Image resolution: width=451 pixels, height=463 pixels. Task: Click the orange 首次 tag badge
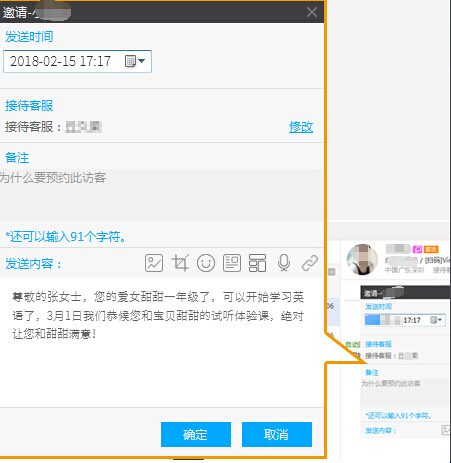click(431, 249)
